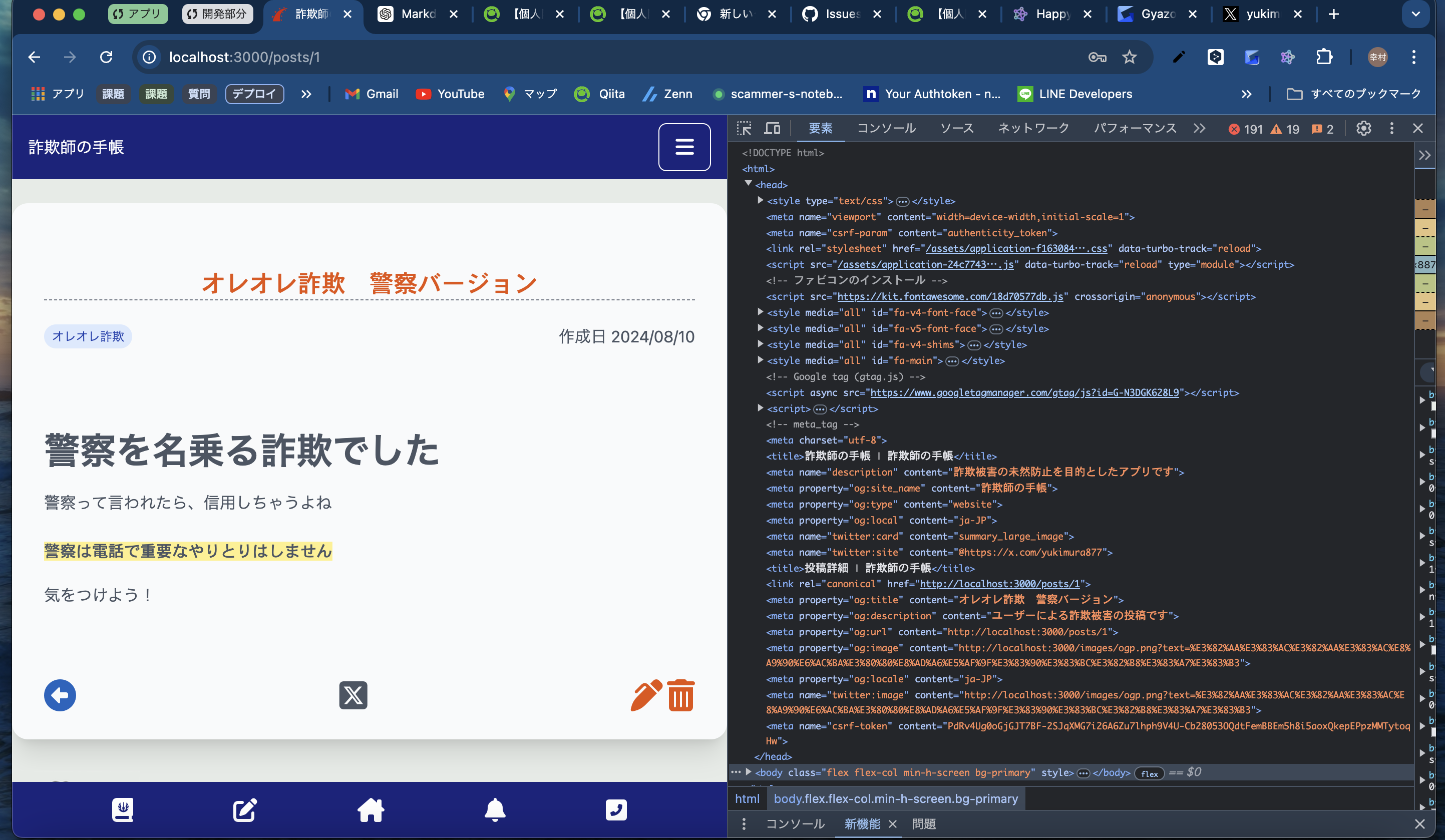The image size is (1445, 840).
Task: Open notifications bell in bottom nav
Action: [495, 809]
